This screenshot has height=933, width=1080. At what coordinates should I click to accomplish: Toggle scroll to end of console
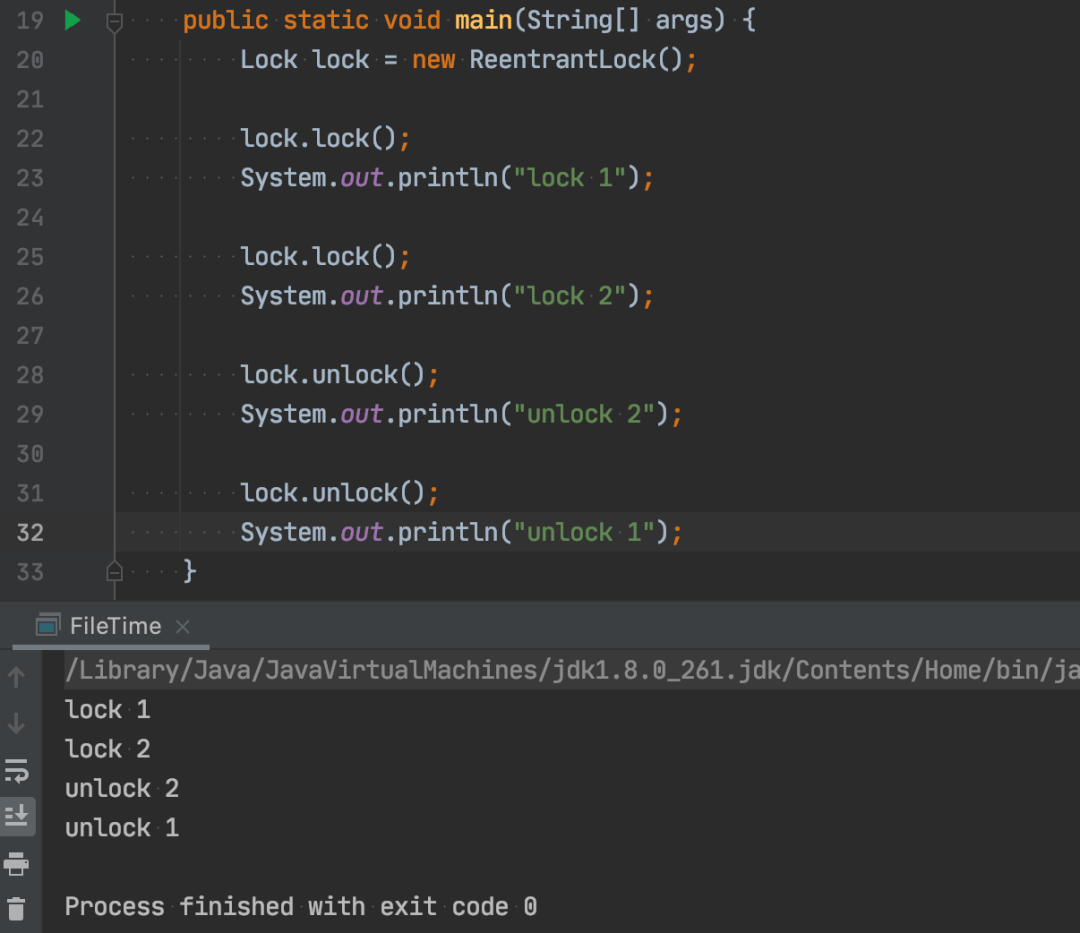17,816
